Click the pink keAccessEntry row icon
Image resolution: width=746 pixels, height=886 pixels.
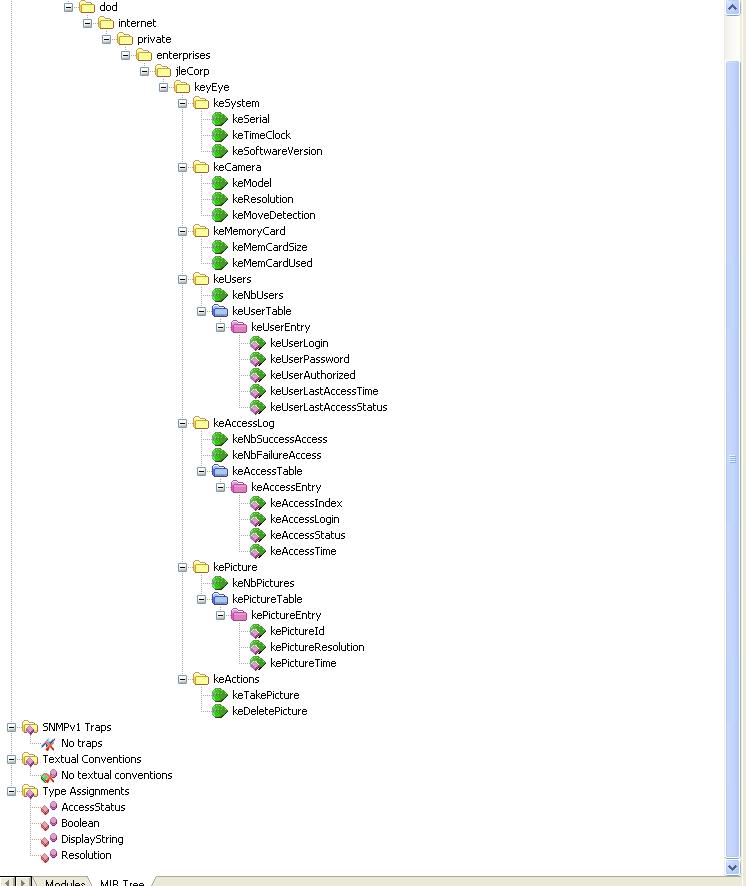(x=239, y=488)
